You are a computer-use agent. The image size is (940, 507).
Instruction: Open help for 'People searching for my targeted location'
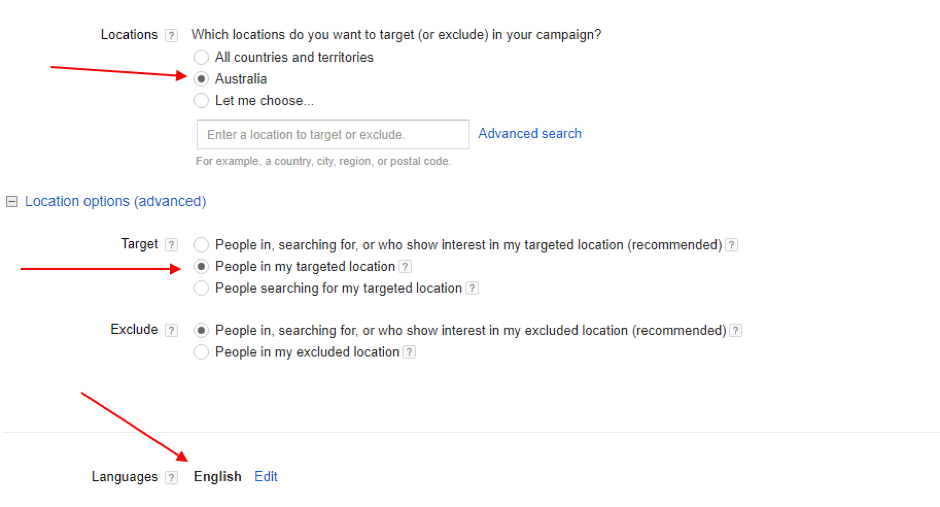click(x=472, y=289)
